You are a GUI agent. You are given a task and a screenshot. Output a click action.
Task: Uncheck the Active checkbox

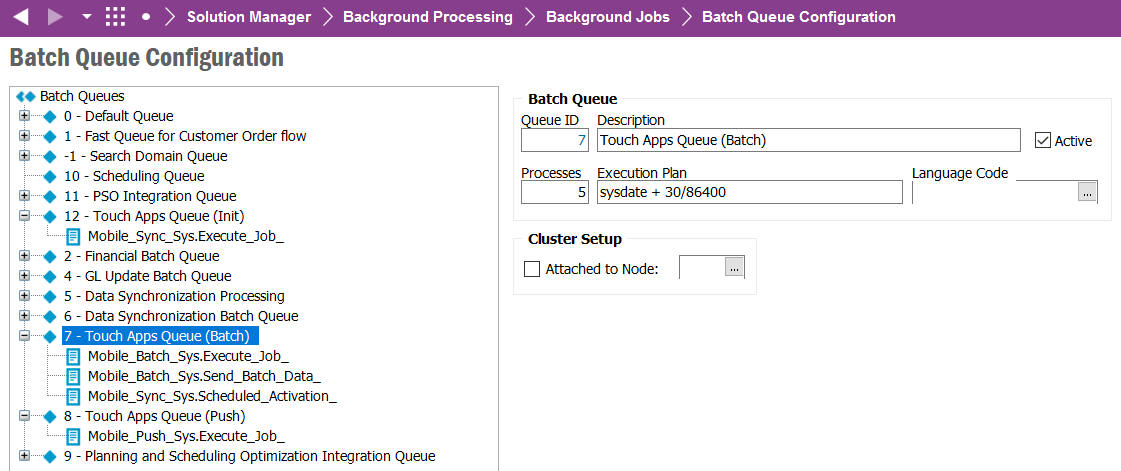1043,141
